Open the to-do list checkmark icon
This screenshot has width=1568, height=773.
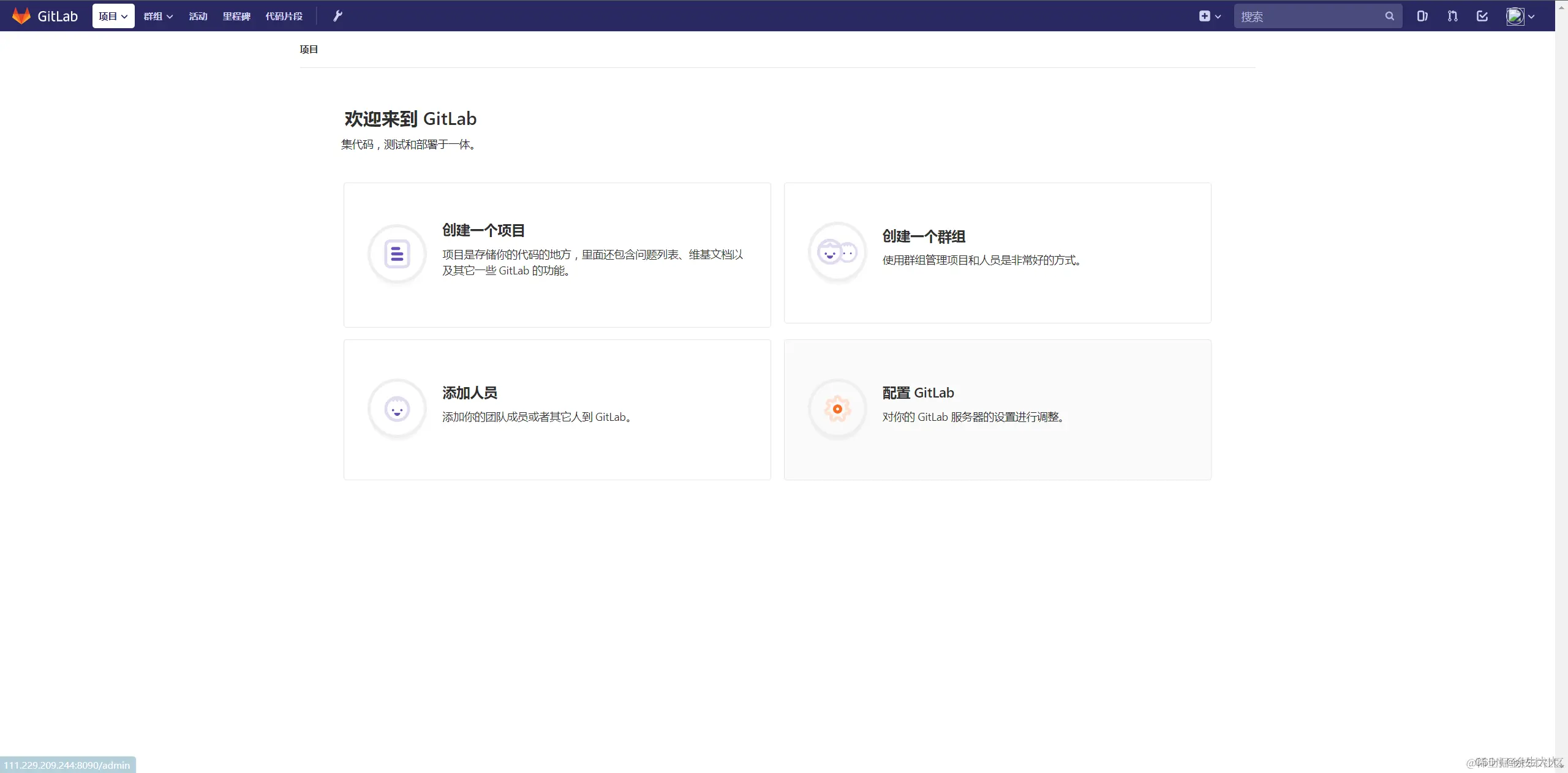1482,16
